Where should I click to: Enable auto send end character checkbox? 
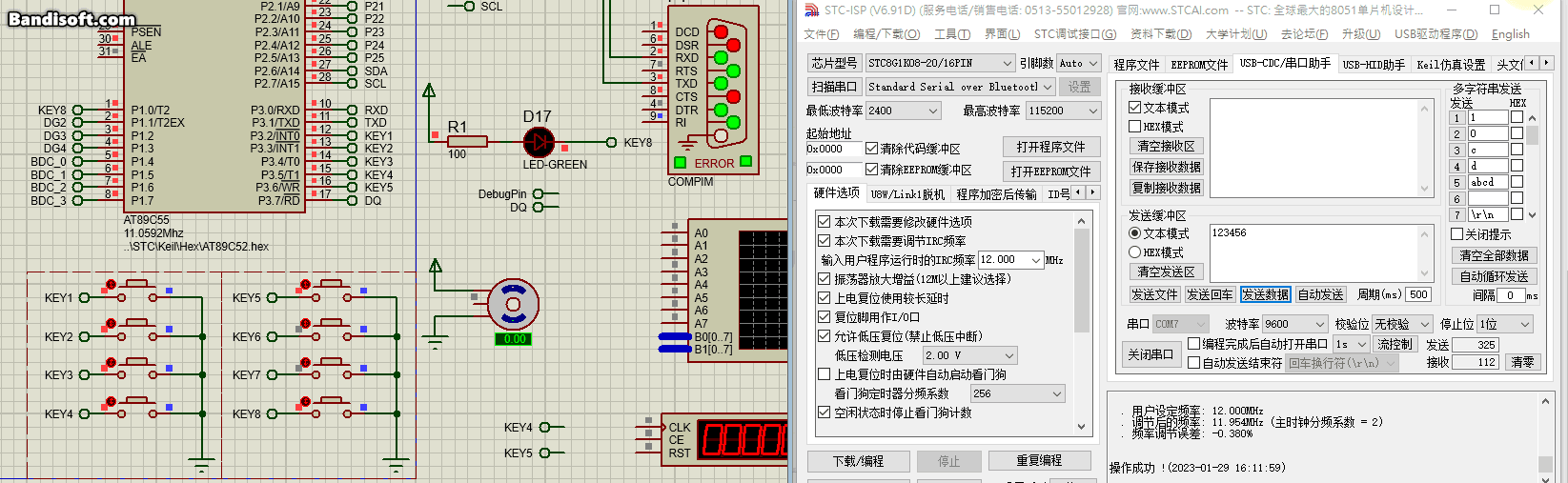1193,363
